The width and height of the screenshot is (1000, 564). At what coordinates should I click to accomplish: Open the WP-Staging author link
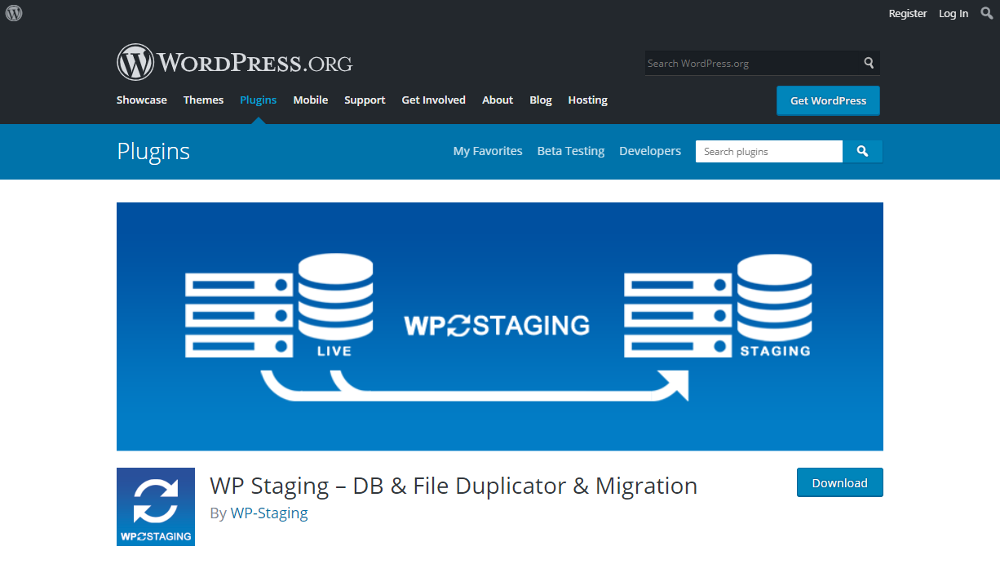269,514
